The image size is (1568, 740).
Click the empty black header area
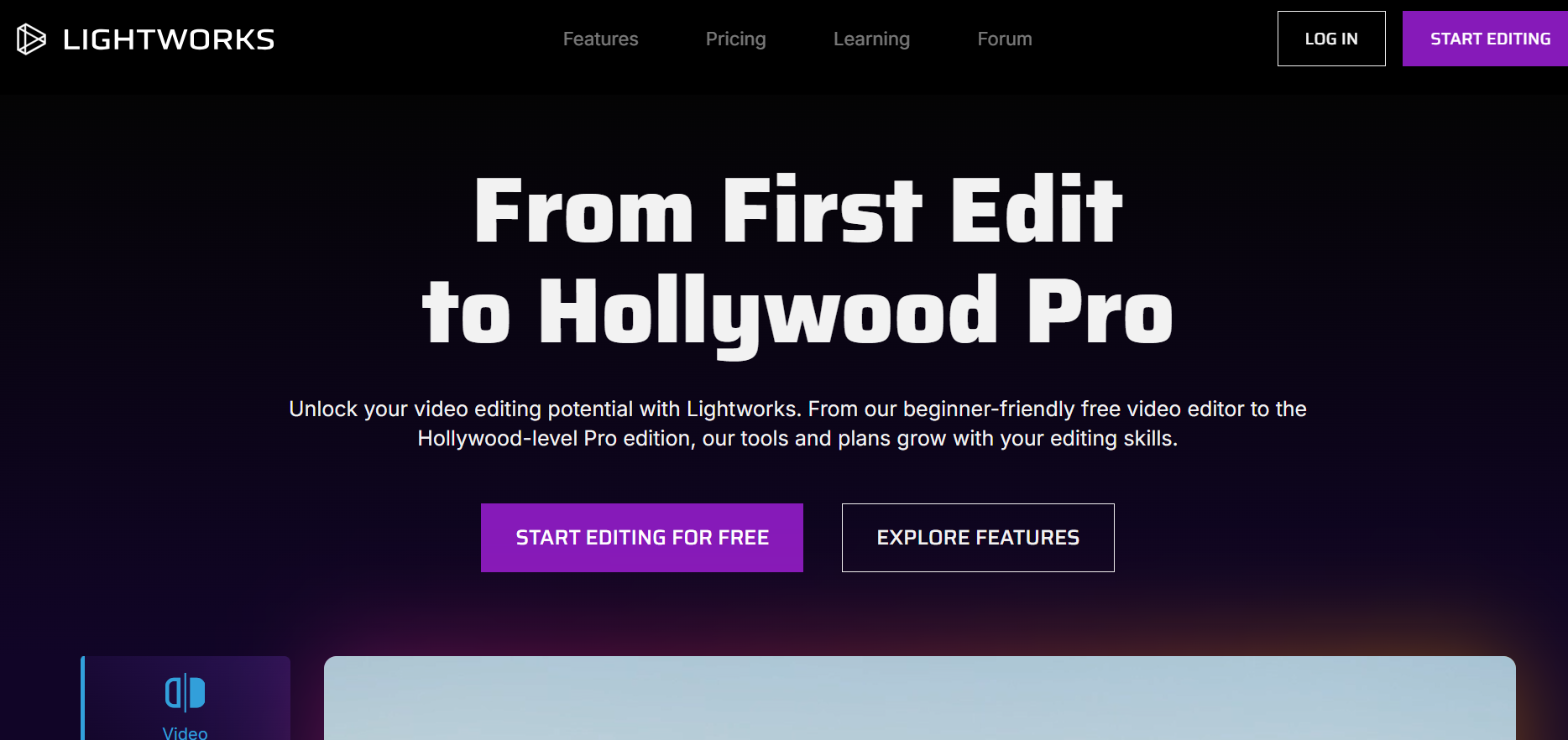click(x=1158, y=39)
